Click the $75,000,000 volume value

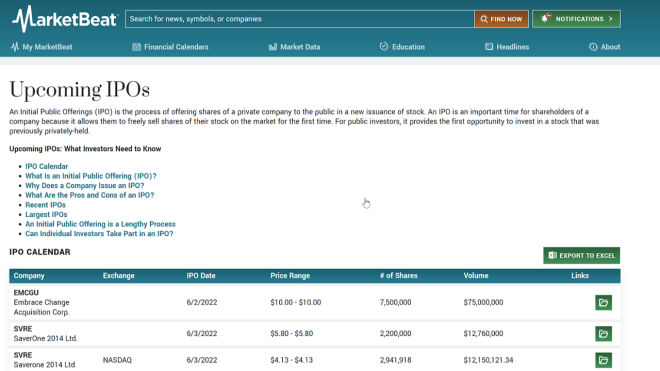pyautogui.click(x=483, y=302)
